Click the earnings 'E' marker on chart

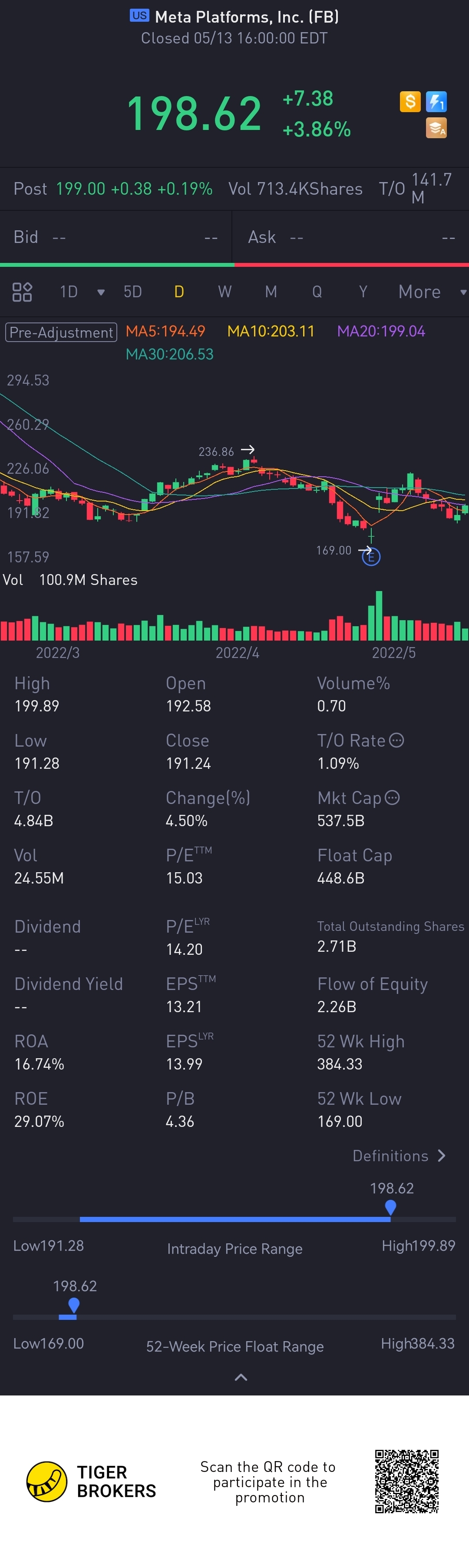tap(371, 556)
